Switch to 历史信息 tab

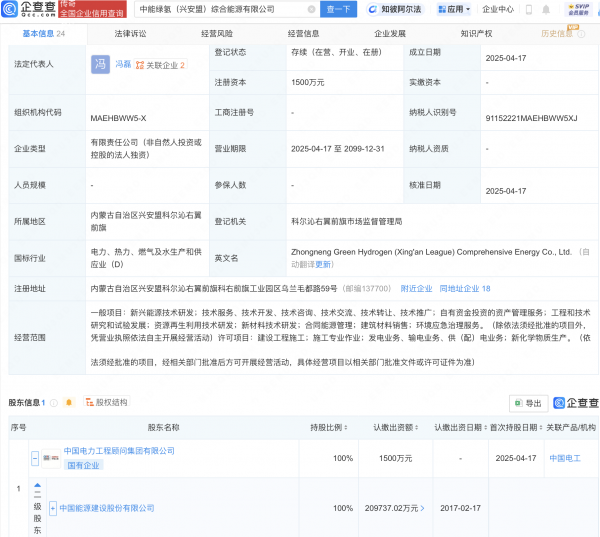coord(557,34)
